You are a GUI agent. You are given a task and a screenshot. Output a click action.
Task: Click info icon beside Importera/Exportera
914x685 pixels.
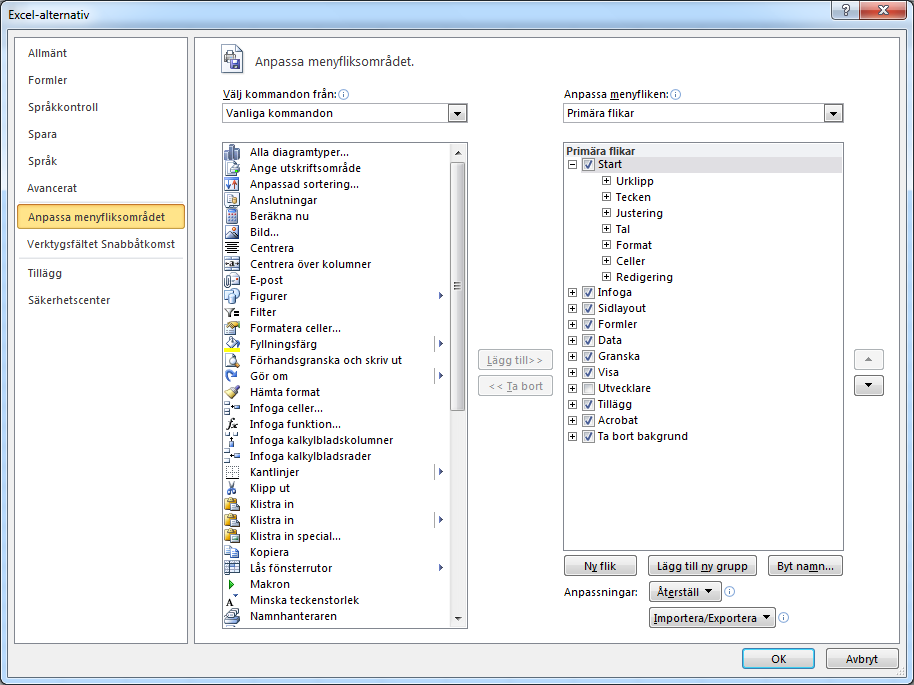point(783,617)
